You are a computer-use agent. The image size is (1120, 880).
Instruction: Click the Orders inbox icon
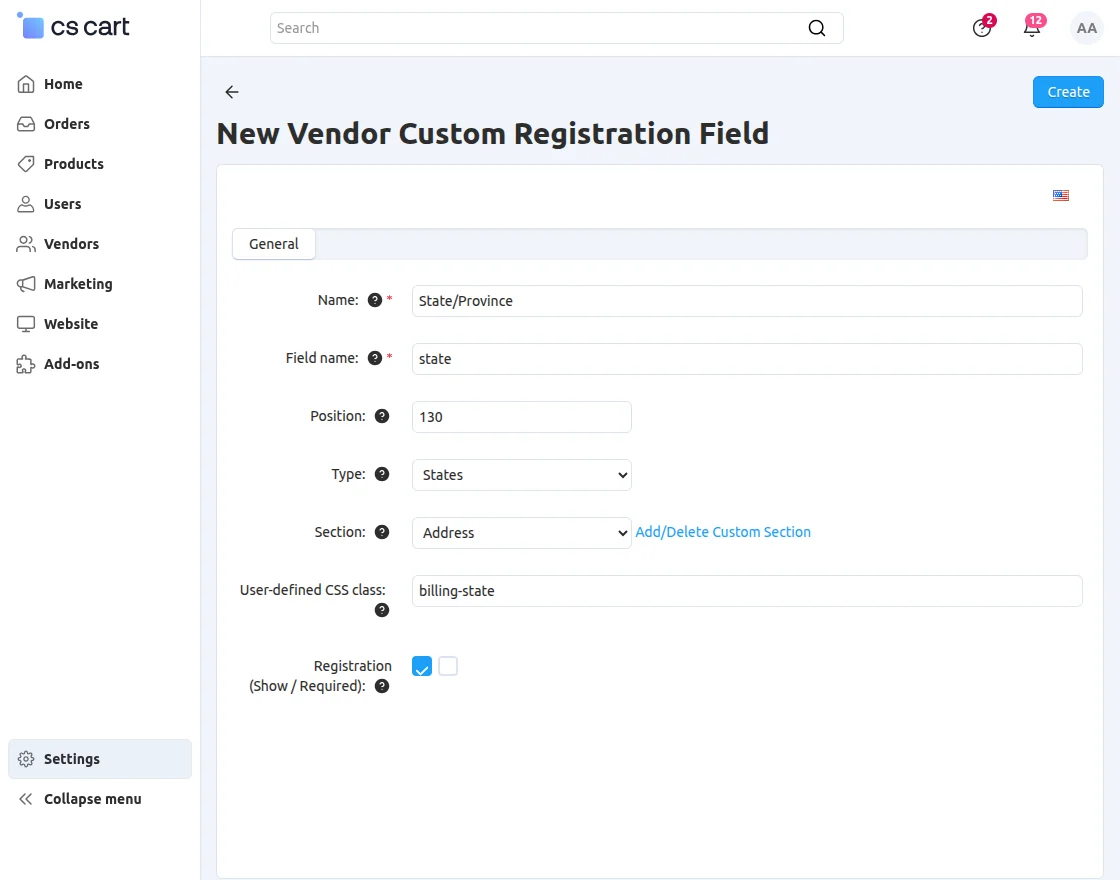(x=26, y=124)
